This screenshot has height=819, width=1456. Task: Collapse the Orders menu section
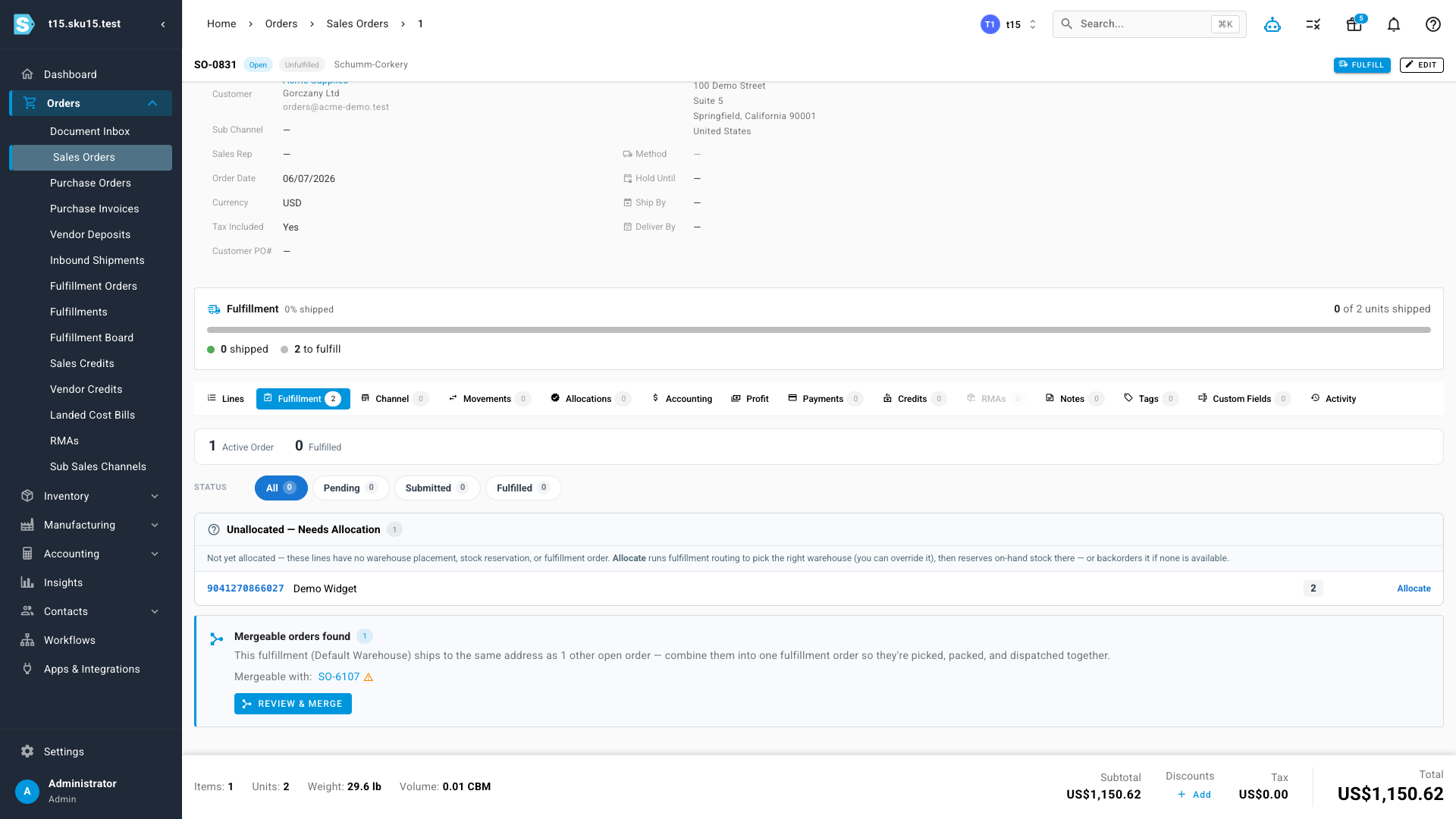click(x=152, y=103)
